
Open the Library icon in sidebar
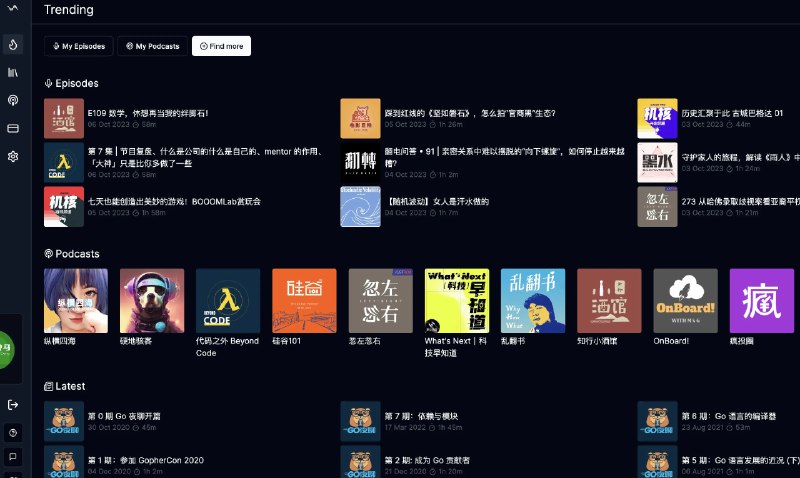(13, 72)
